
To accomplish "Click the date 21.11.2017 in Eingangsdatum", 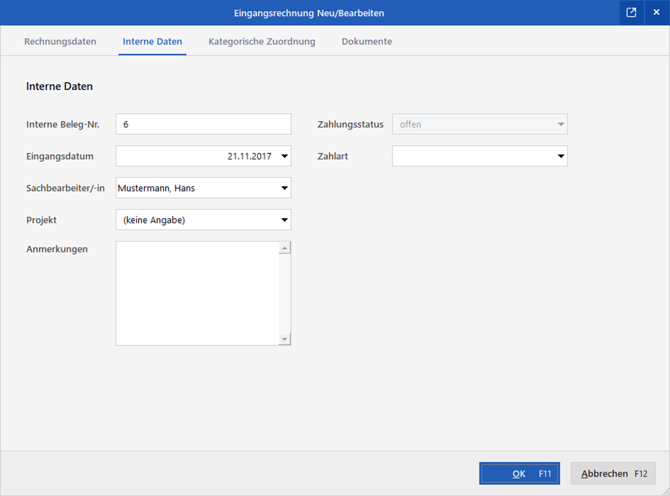I will coord(250,156).
